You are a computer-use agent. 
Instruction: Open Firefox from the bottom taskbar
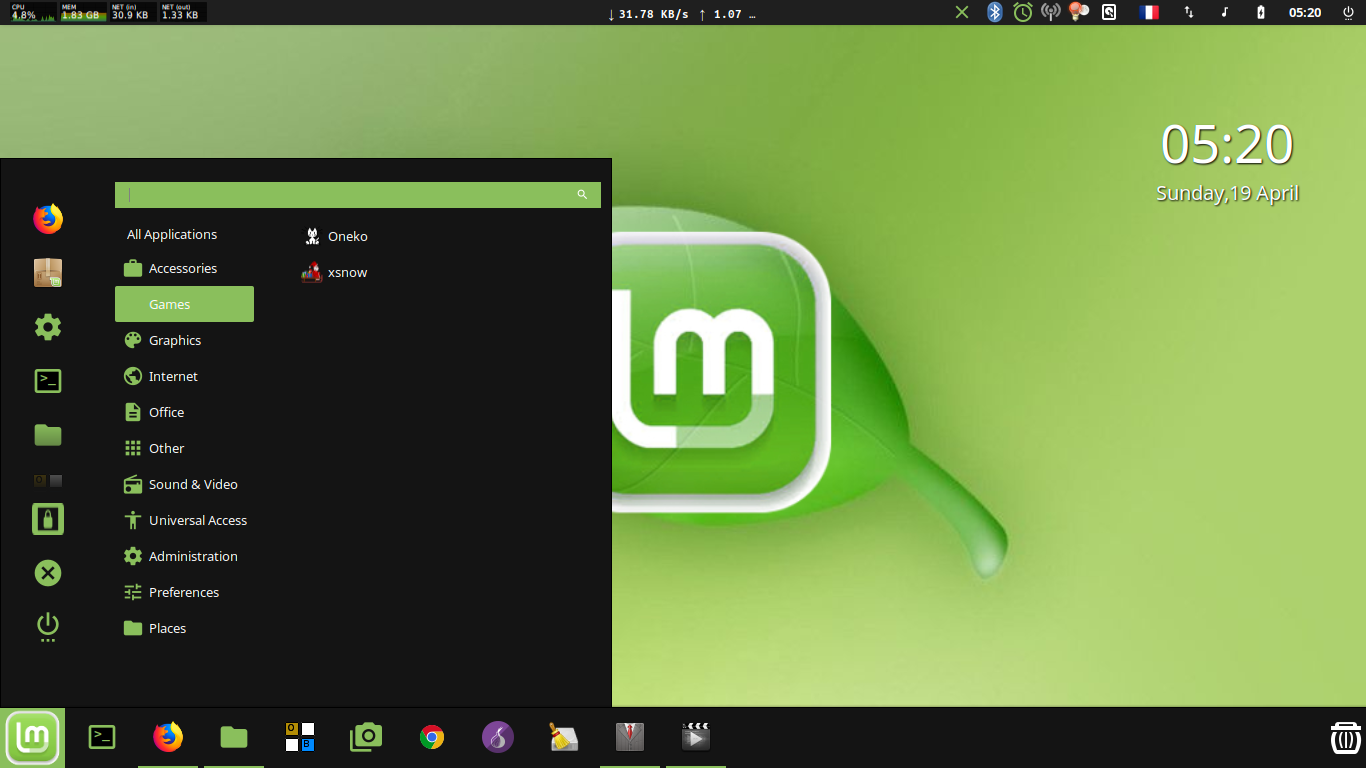(168, 738)
